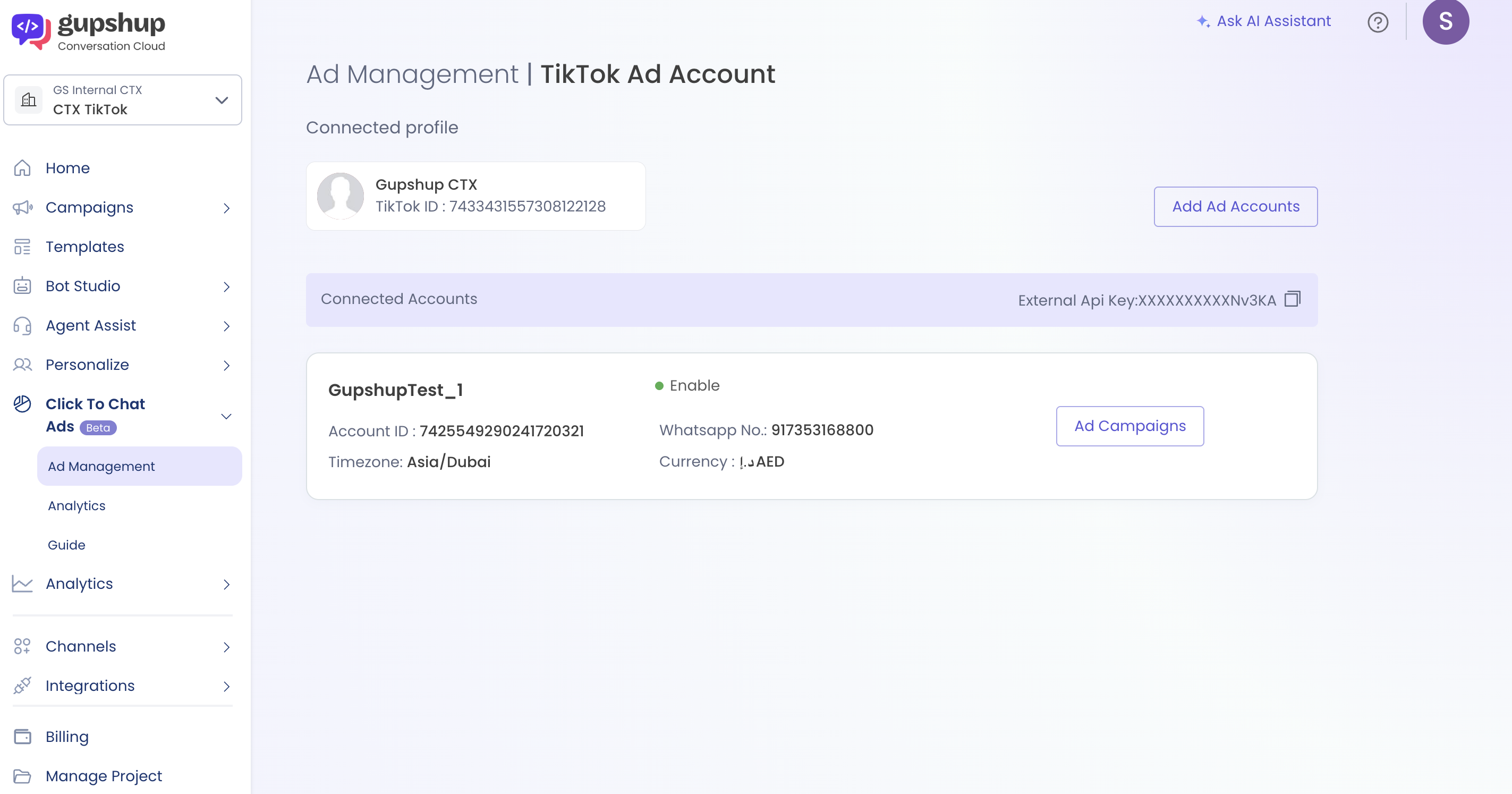Collapse Click To Chat Ads section
Image resolution: width=1512 pixels, height=794 pixels.
pos(226,416)
